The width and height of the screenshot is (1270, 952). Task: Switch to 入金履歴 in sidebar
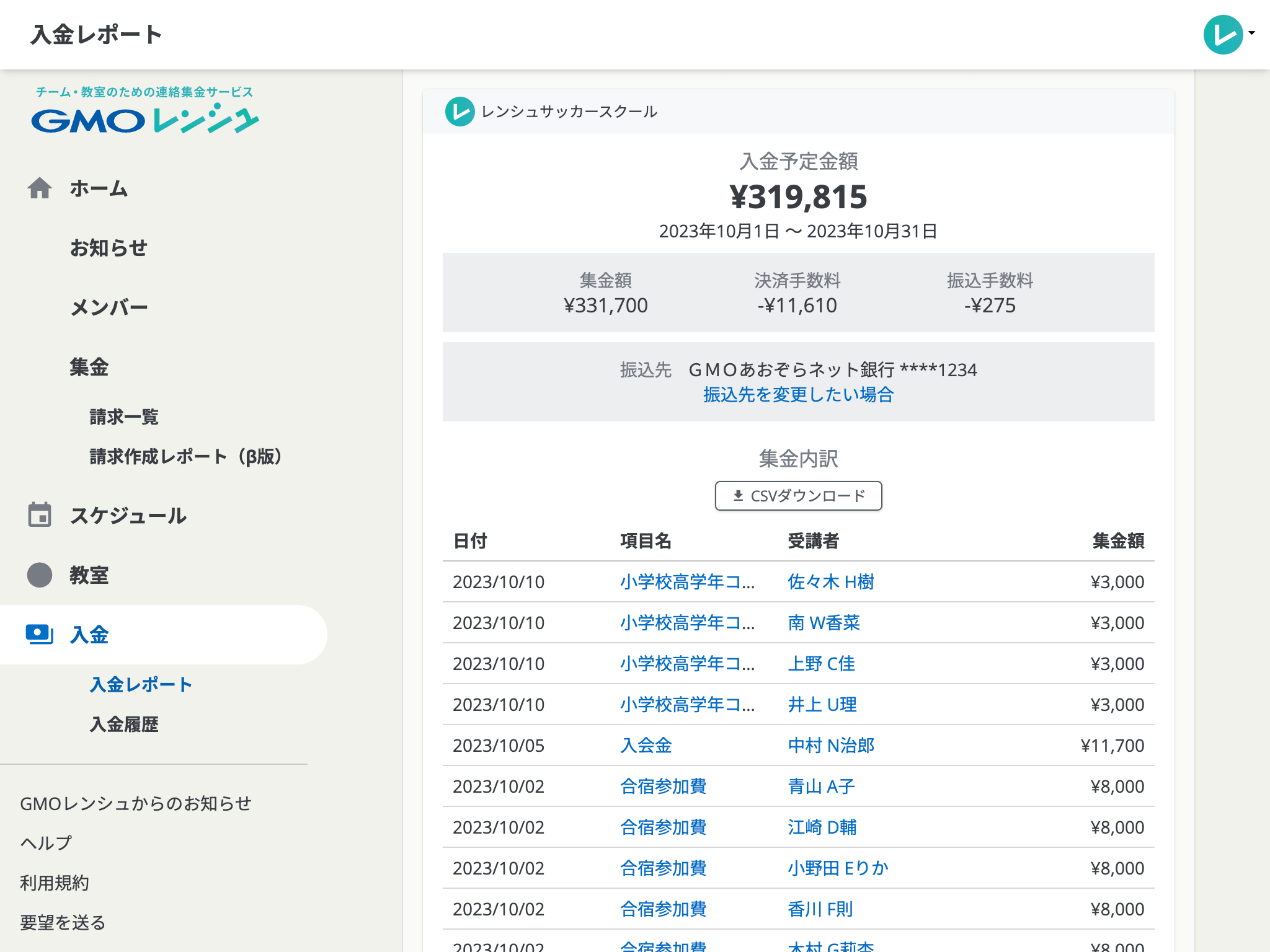125,723
